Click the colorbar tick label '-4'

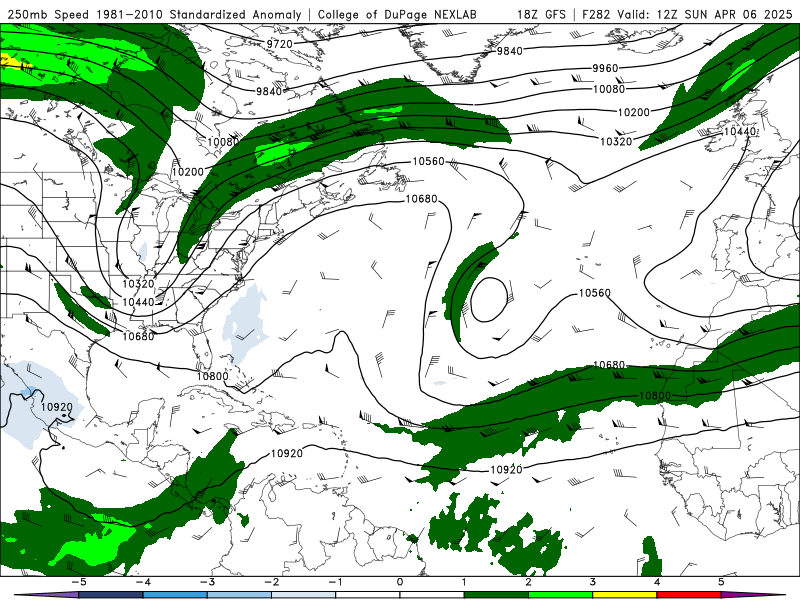tap(142, 582)
